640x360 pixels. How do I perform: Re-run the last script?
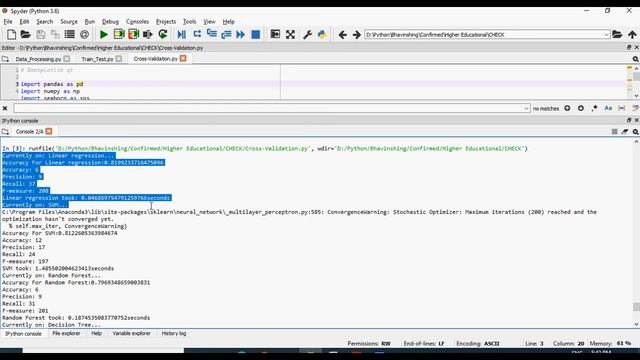162,35
